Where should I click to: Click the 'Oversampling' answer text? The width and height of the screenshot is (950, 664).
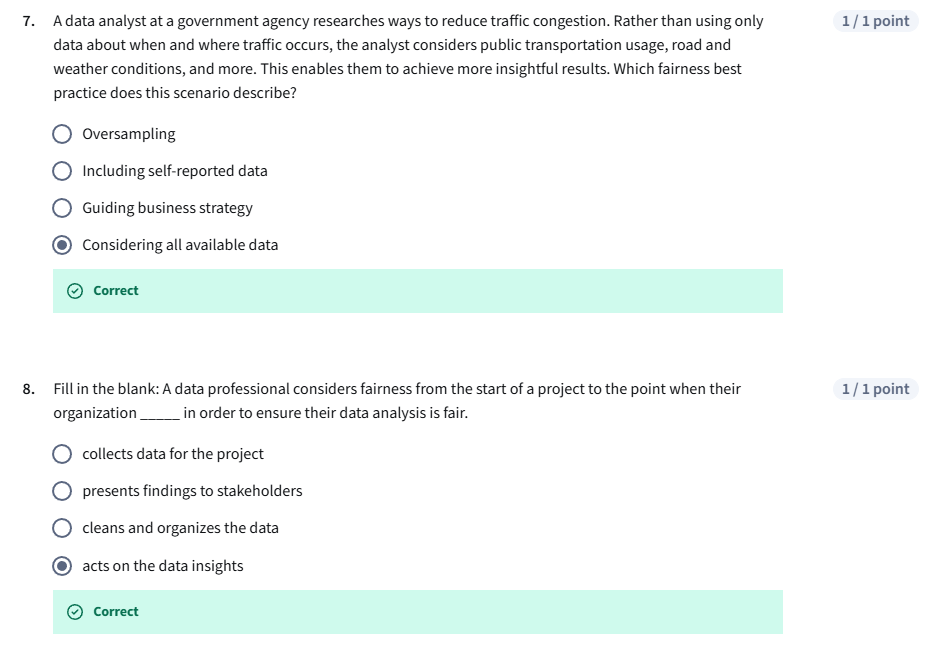click(129, 134)
